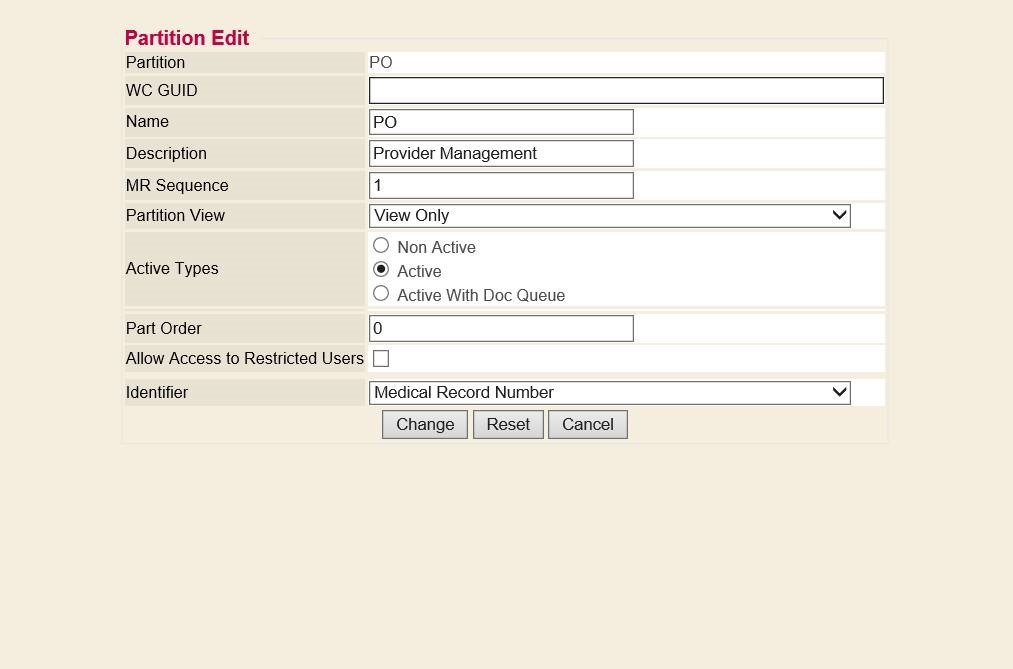
Task: Click the Part Order input field
Action: click(x=501, y=329)
